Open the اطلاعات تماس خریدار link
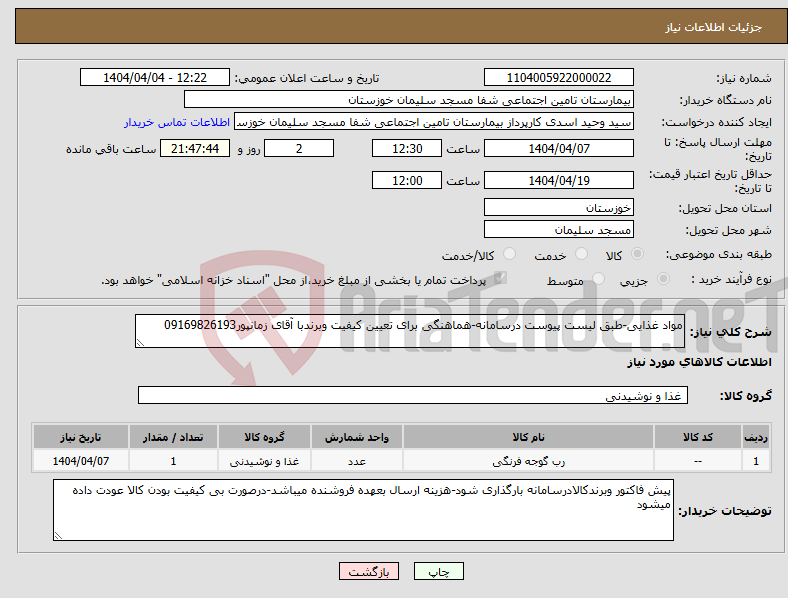Screen dimensions: 788x598 coord(177,122)
